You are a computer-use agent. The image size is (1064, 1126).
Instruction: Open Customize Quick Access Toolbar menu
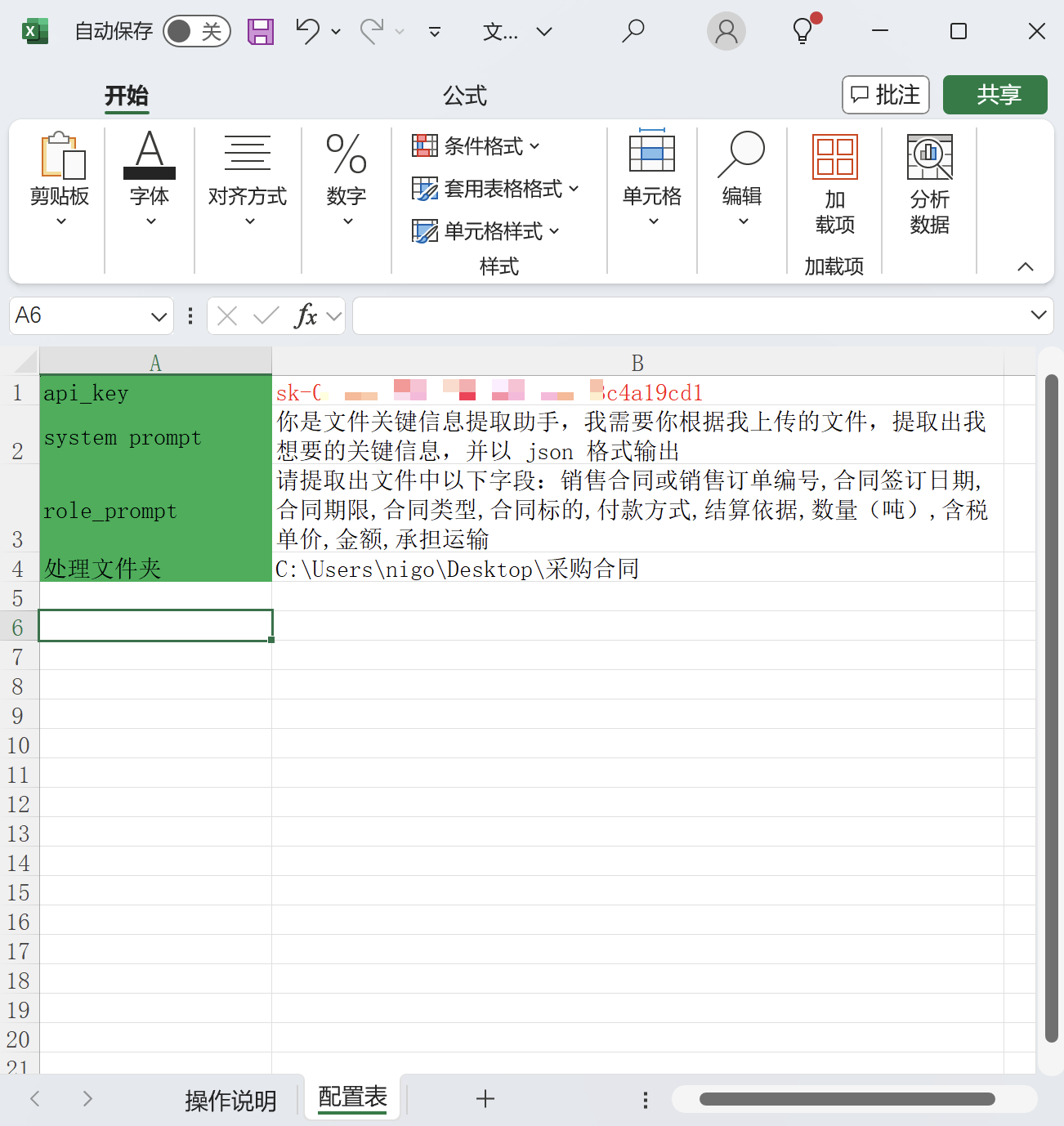point(435,32)
